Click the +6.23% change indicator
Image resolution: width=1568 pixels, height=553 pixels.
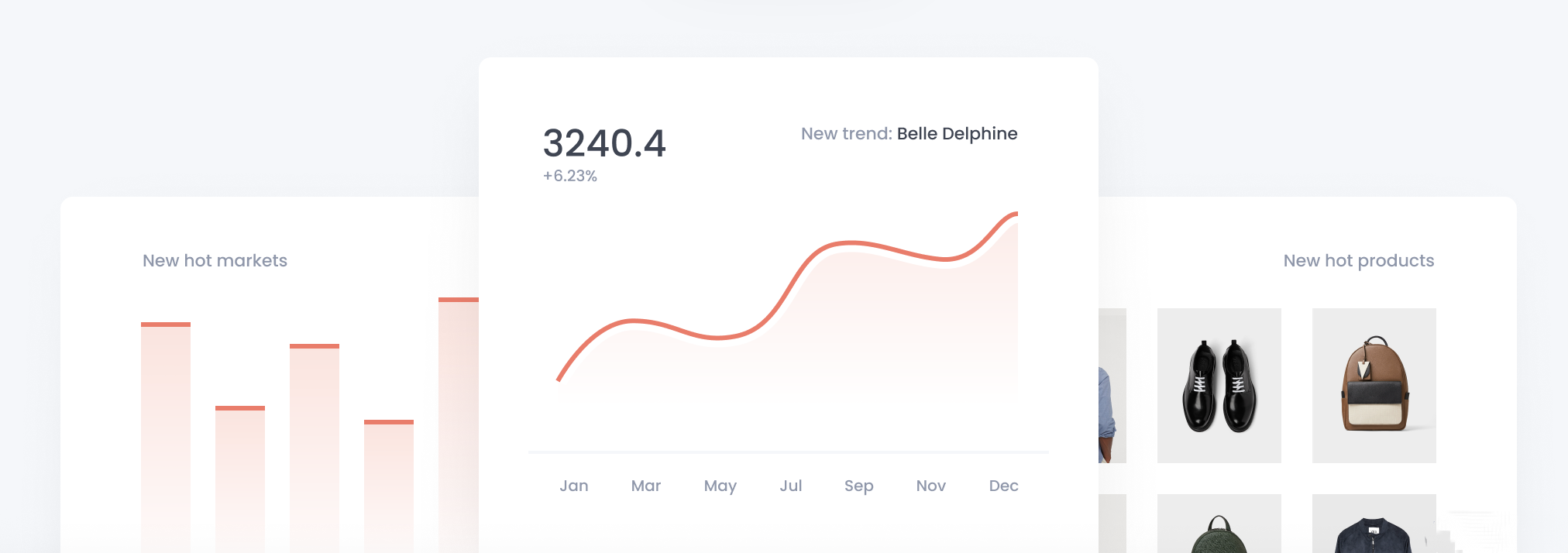coord(570,177)
